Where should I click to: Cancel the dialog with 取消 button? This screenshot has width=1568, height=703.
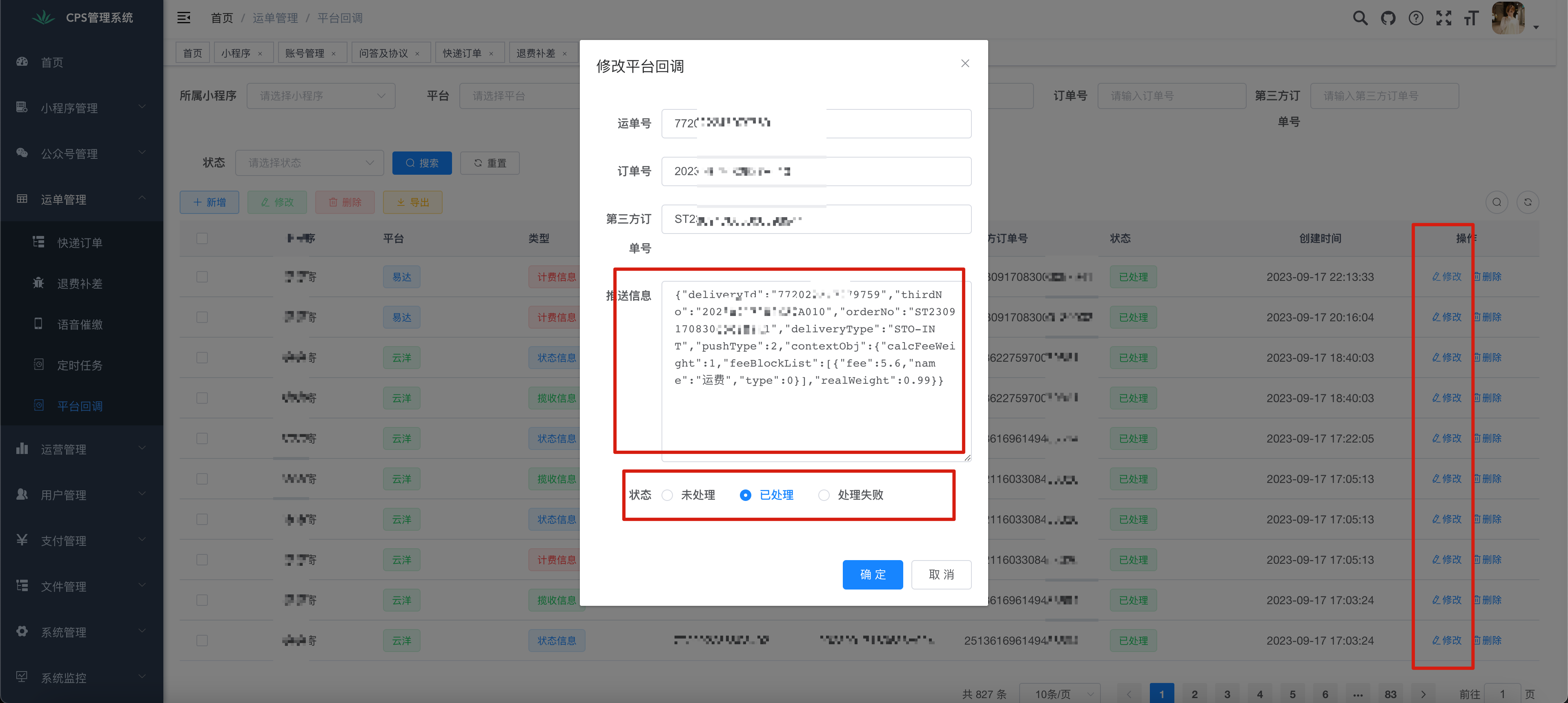941,574
